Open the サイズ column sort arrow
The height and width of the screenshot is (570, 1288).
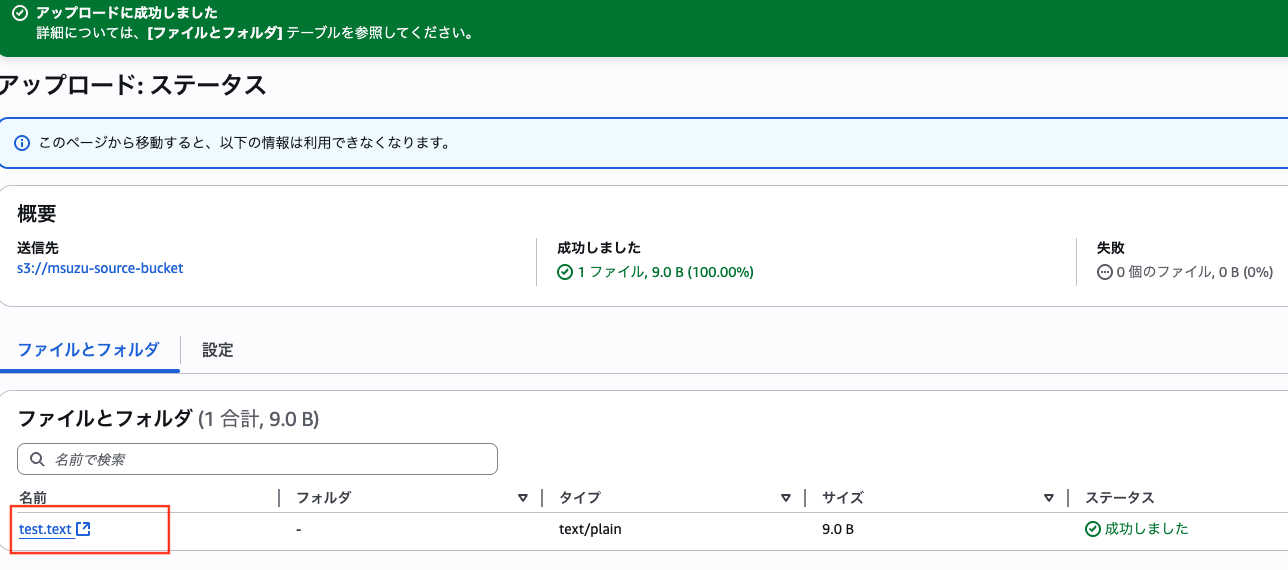1049,498
